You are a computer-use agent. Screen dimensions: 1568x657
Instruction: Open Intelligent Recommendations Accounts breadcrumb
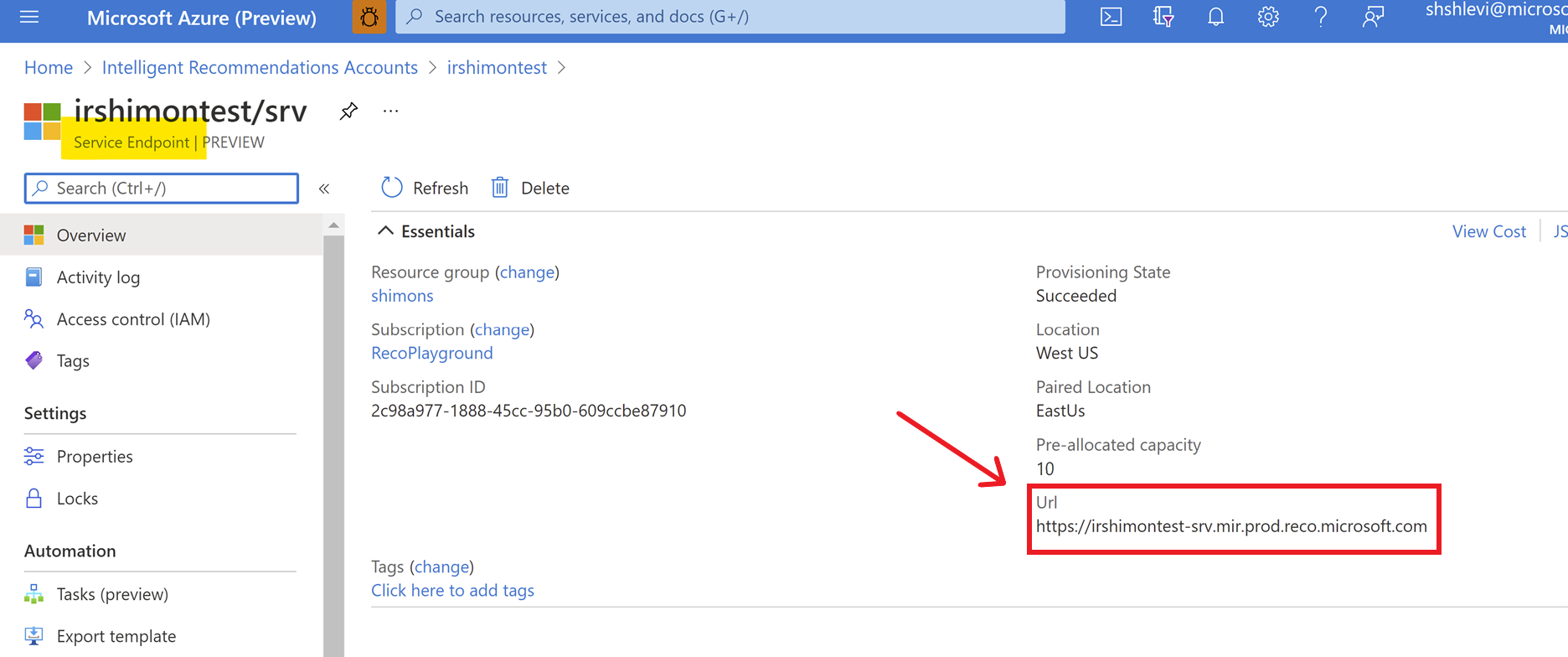pos(260,68)
